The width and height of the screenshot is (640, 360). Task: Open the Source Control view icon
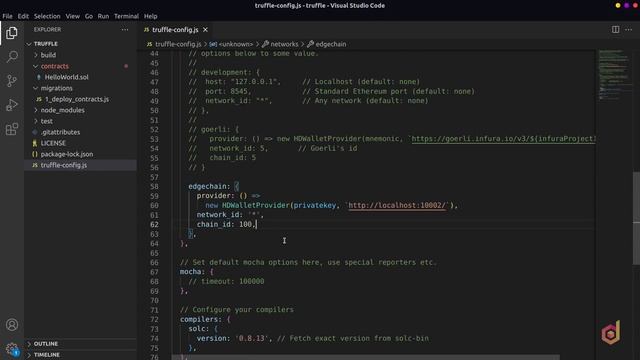[x=12, y=80]
